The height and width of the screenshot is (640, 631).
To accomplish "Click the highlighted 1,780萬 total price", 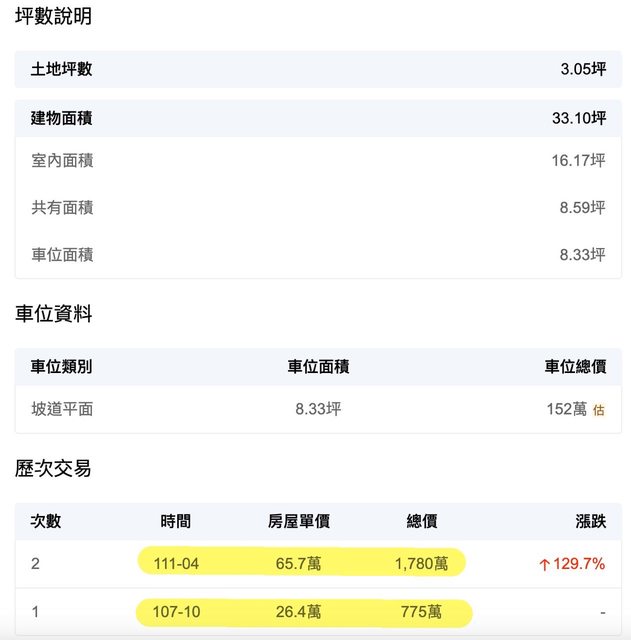I will click(x=421, y=564).
